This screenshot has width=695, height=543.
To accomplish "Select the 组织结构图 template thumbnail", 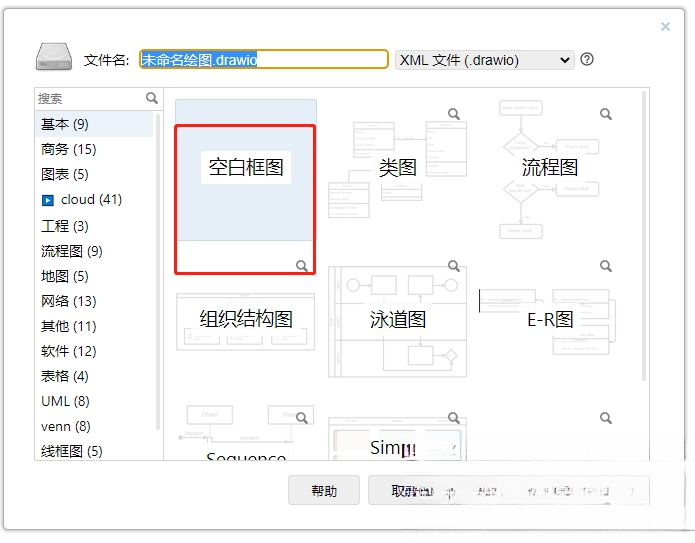I will [x=246, y=321].
